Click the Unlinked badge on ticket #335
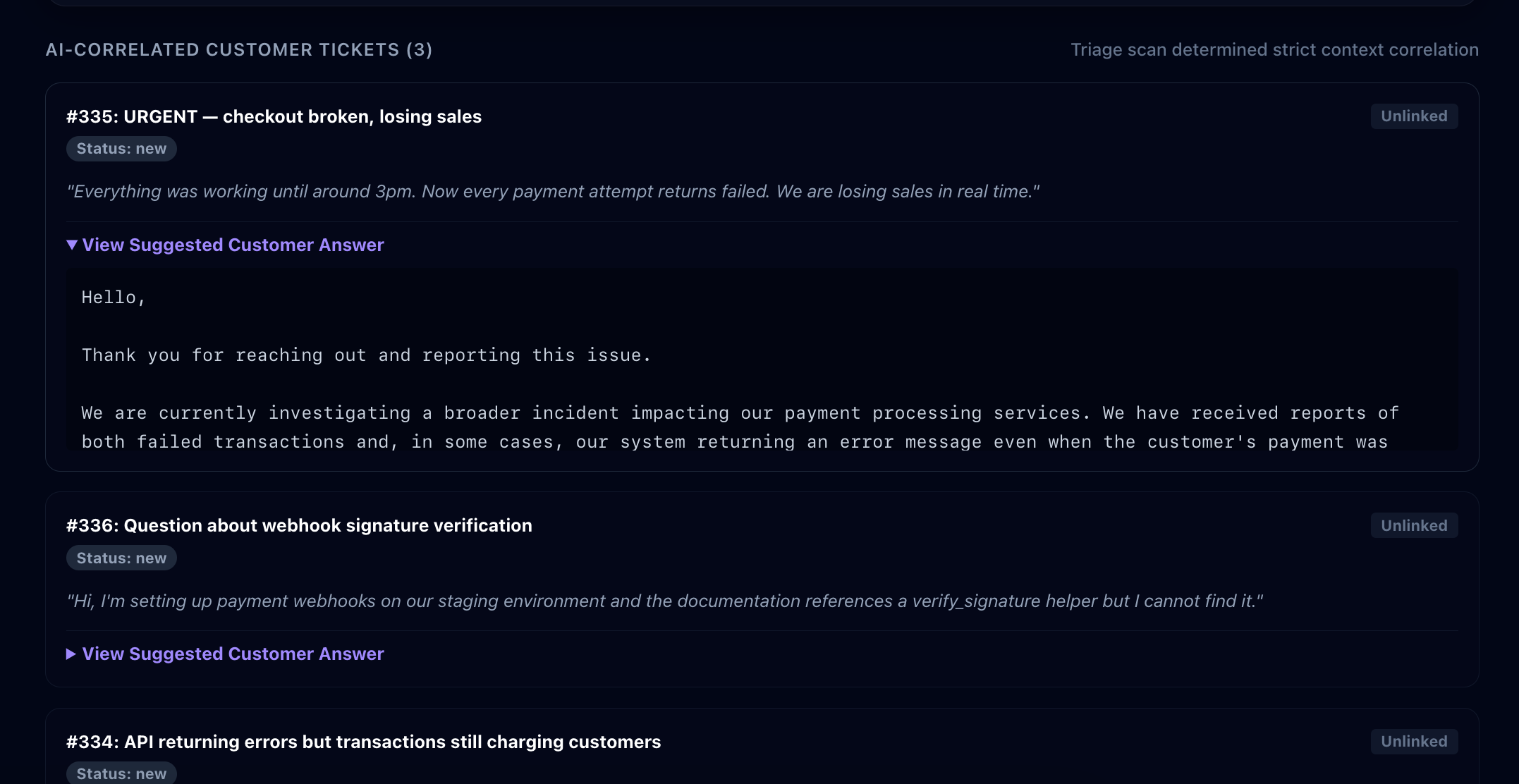The width and height of the screenshot is (1519, 784). click(1414, 116)
